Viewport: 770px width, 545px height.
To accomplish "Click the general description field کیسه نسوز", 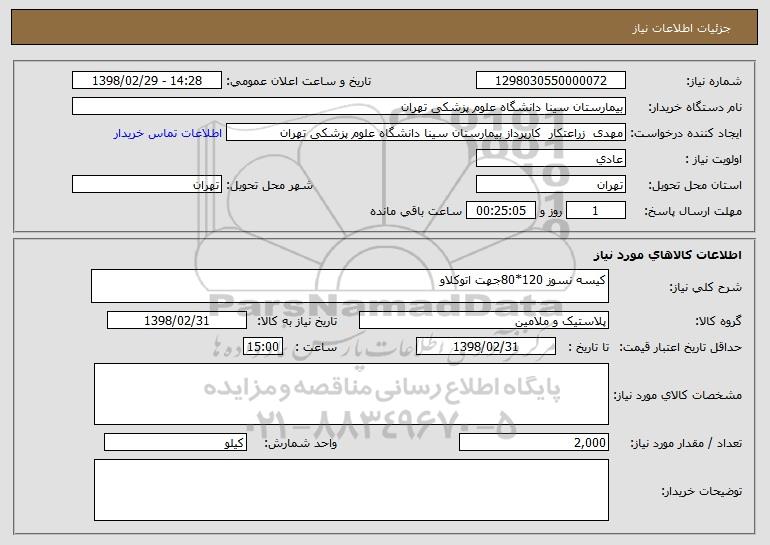I will 350,286.
